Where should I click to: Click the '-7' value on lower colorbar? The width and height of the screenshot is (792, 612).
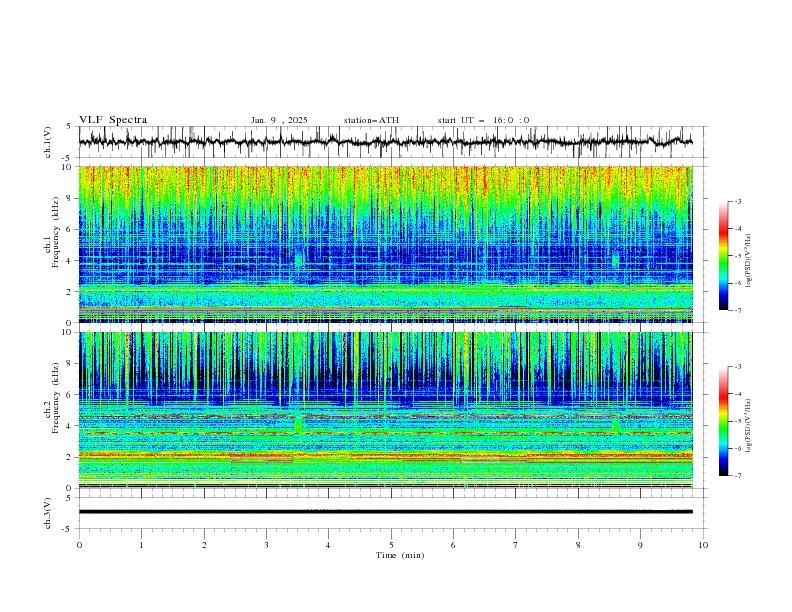pos(737,476)
